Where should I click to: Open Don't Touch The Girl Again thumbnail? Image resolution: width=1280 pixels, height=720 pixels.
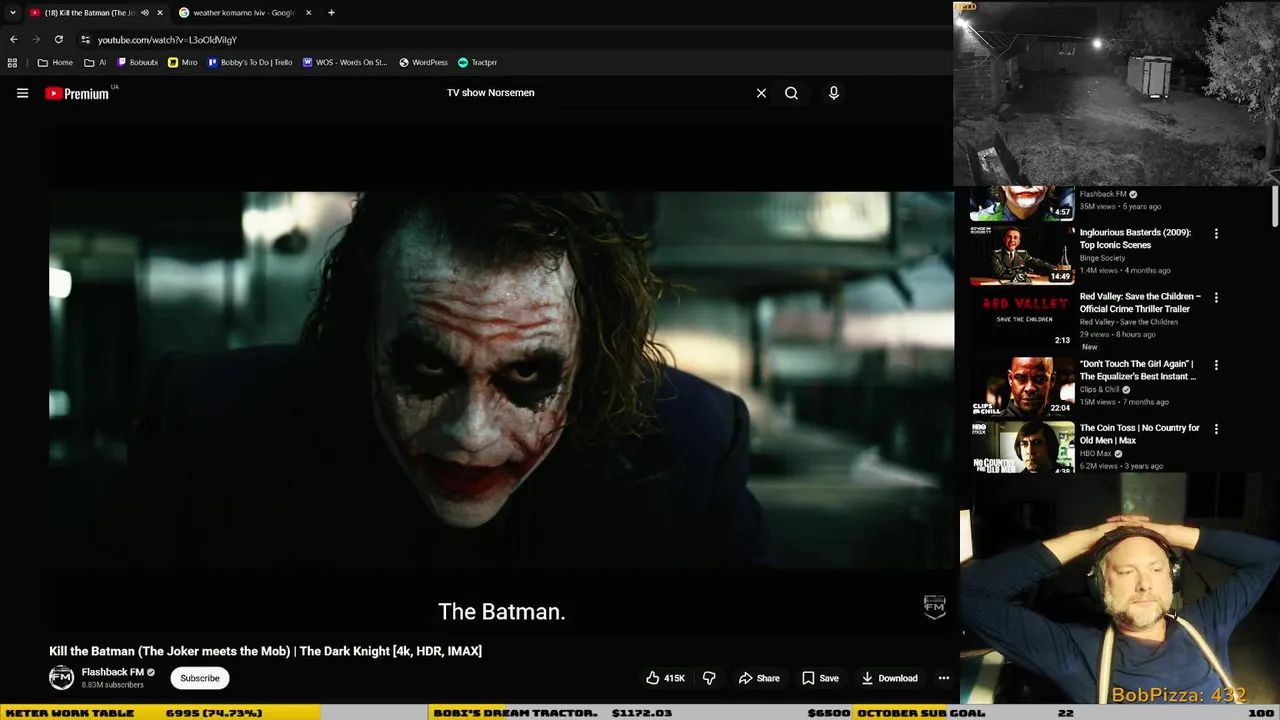click(1021, 386)
